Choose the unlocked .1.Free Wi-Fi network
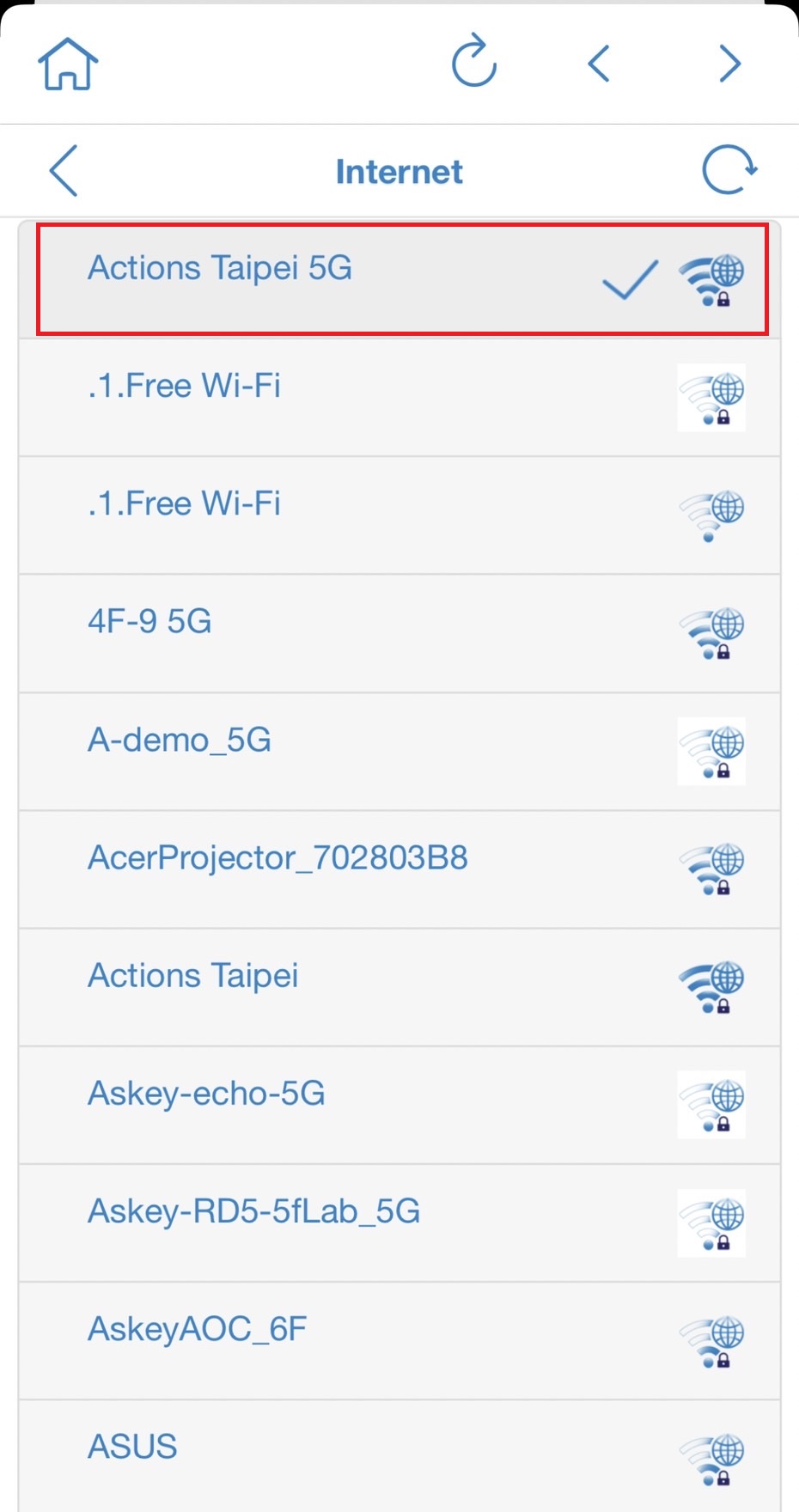The image size is (799, 1512). coord(184,503)
